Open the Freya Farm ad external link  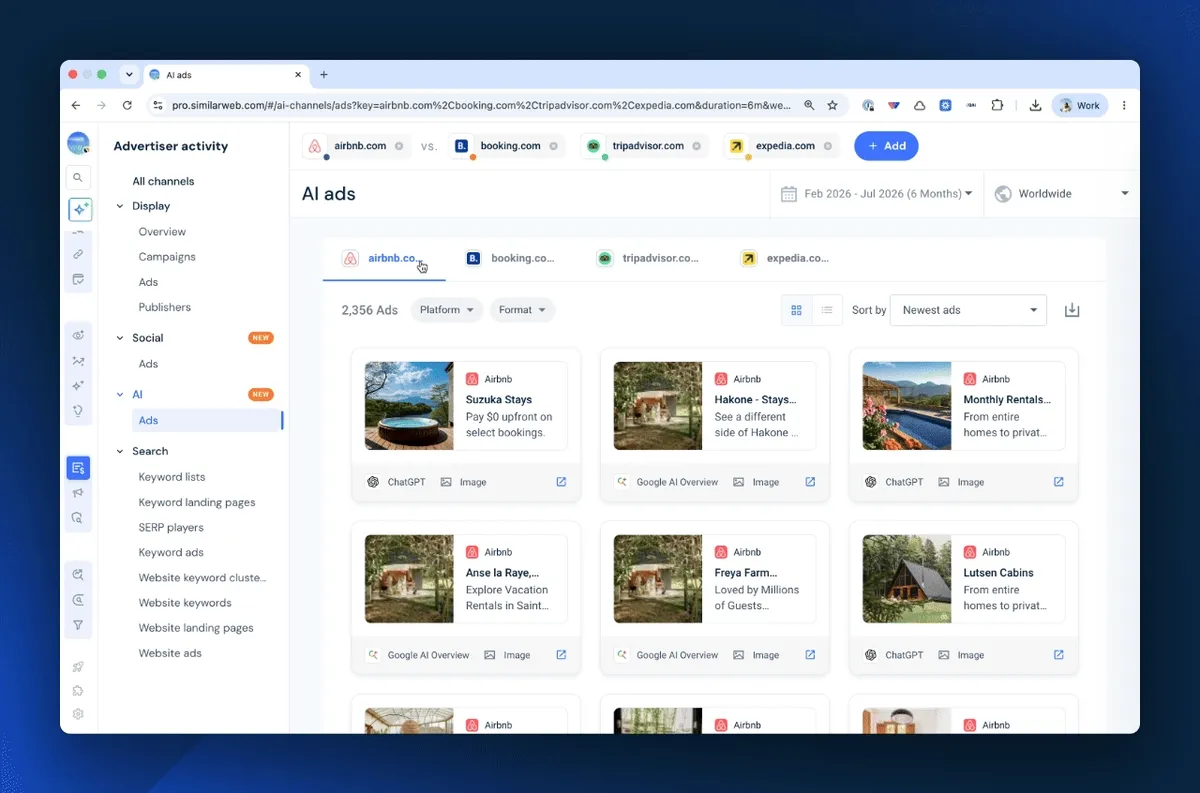point(810,655)
